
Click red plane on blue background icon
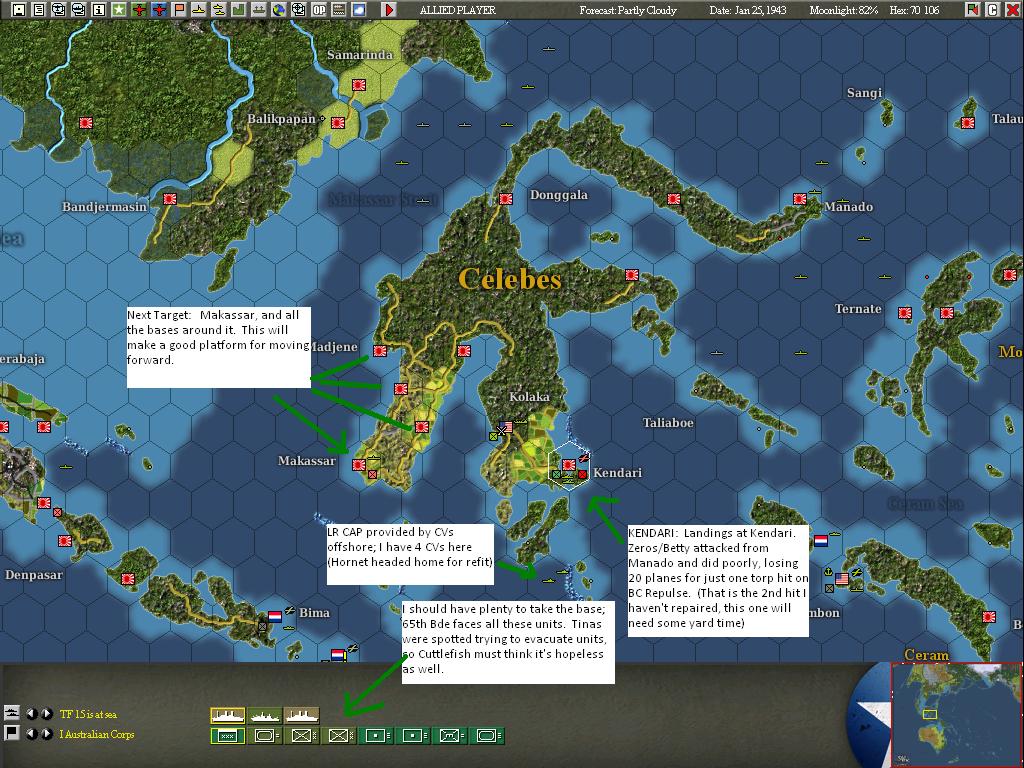point(159,9)
